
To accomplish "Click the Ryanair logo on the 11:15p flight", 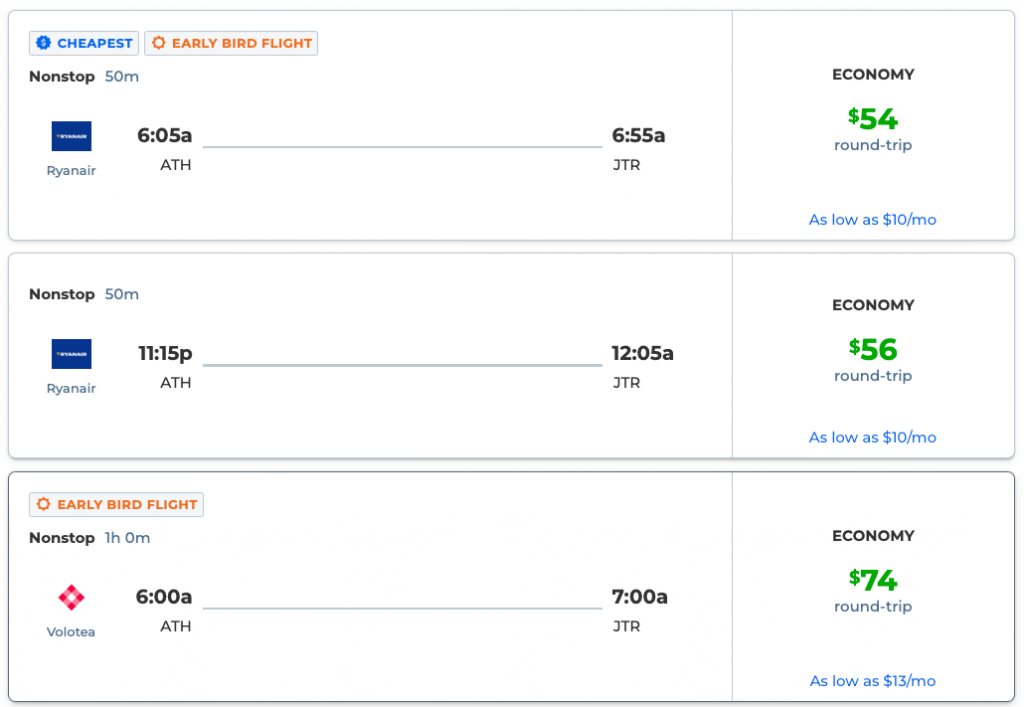I will click(71, 354).
